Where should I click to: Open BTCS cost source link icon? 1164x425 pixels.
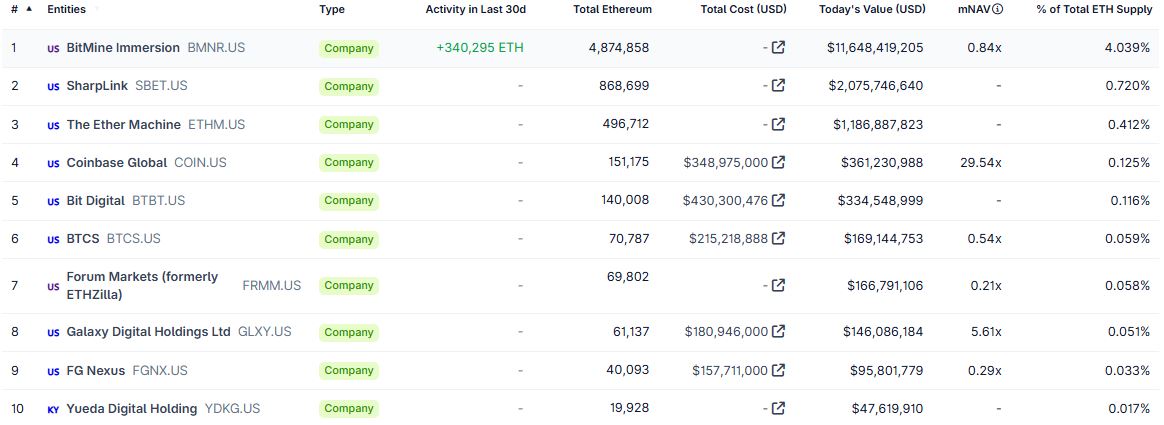coord(778,238)
